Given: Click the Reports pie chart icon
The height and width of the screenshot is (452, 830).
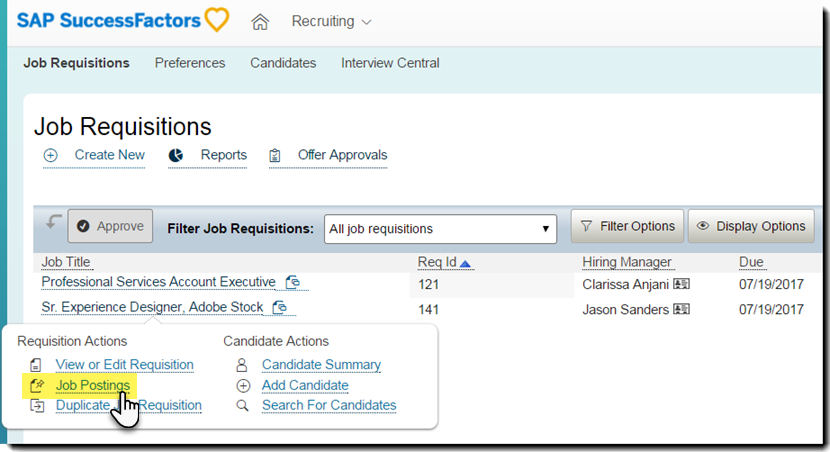Looking at the screenshot, I should [x=176, y=156].
